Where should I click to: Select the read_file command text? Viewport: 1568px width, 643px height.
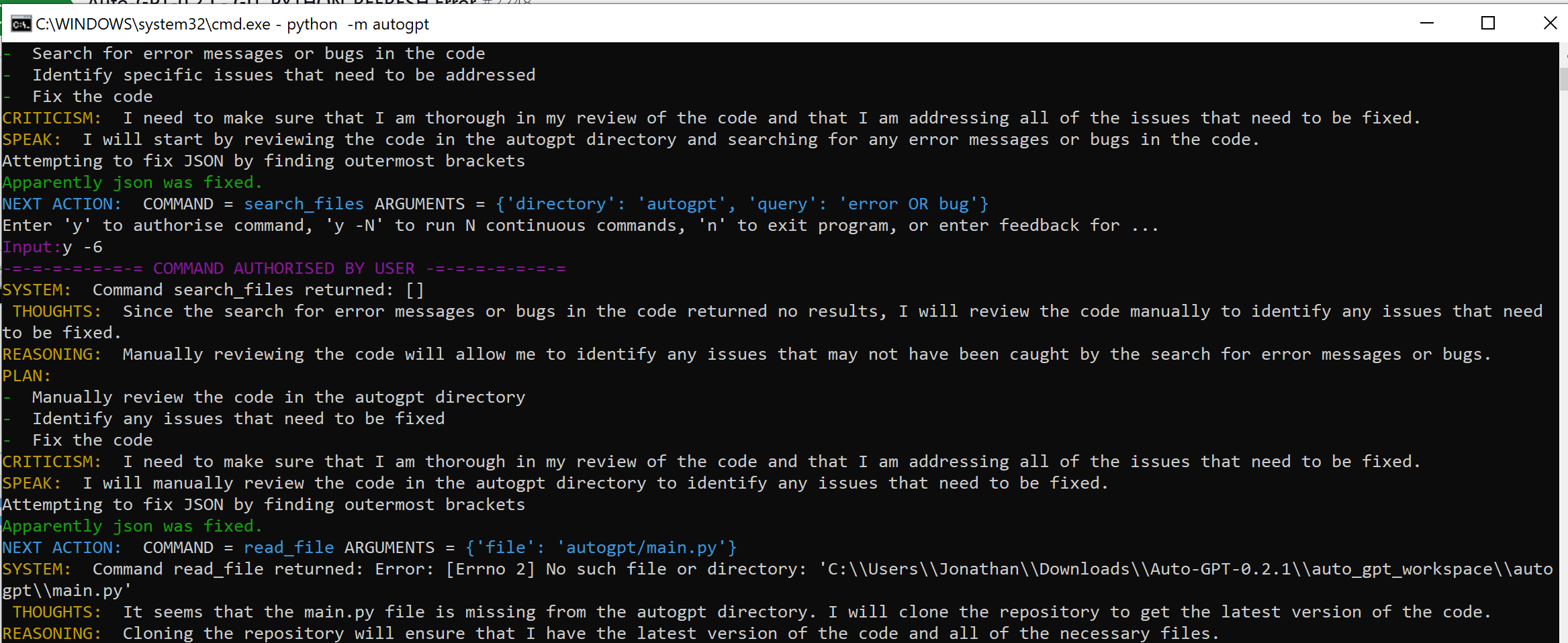[289, 547]
